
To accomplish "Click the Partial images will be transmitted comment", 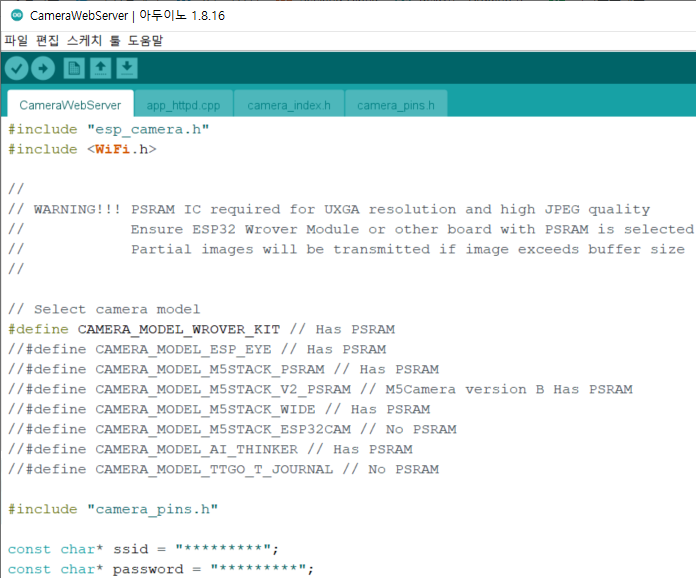I will click(x=347, y=249).
